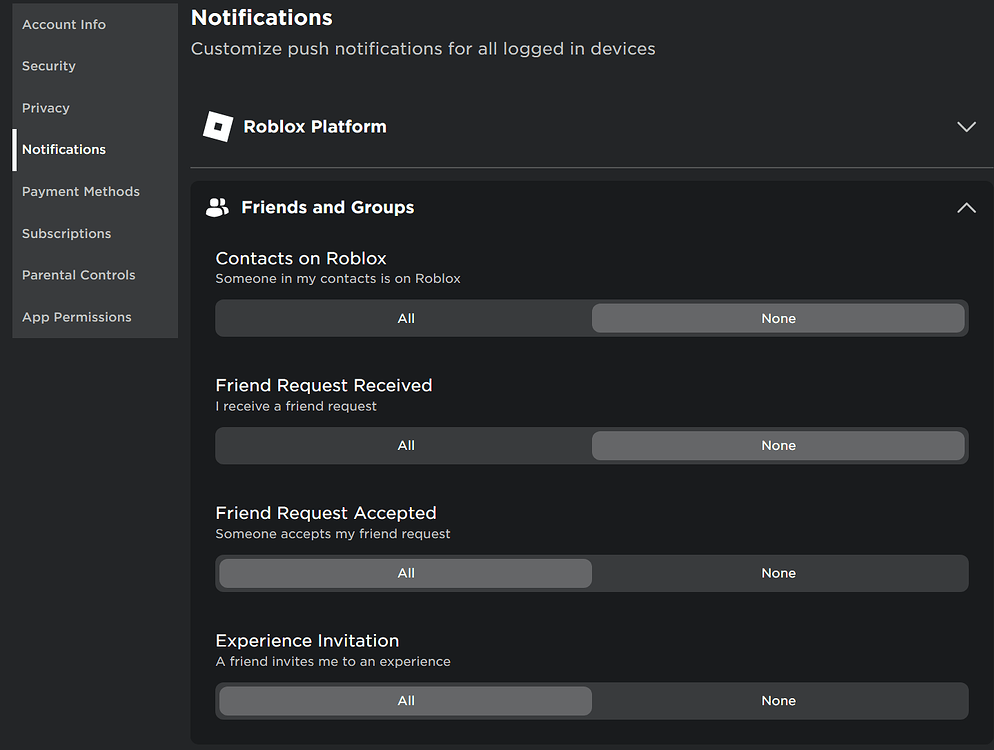This screenshot has height=750, width=994.
Task: Disable Friend Request Accepted notifications with None
Action: tap(778, 573)
